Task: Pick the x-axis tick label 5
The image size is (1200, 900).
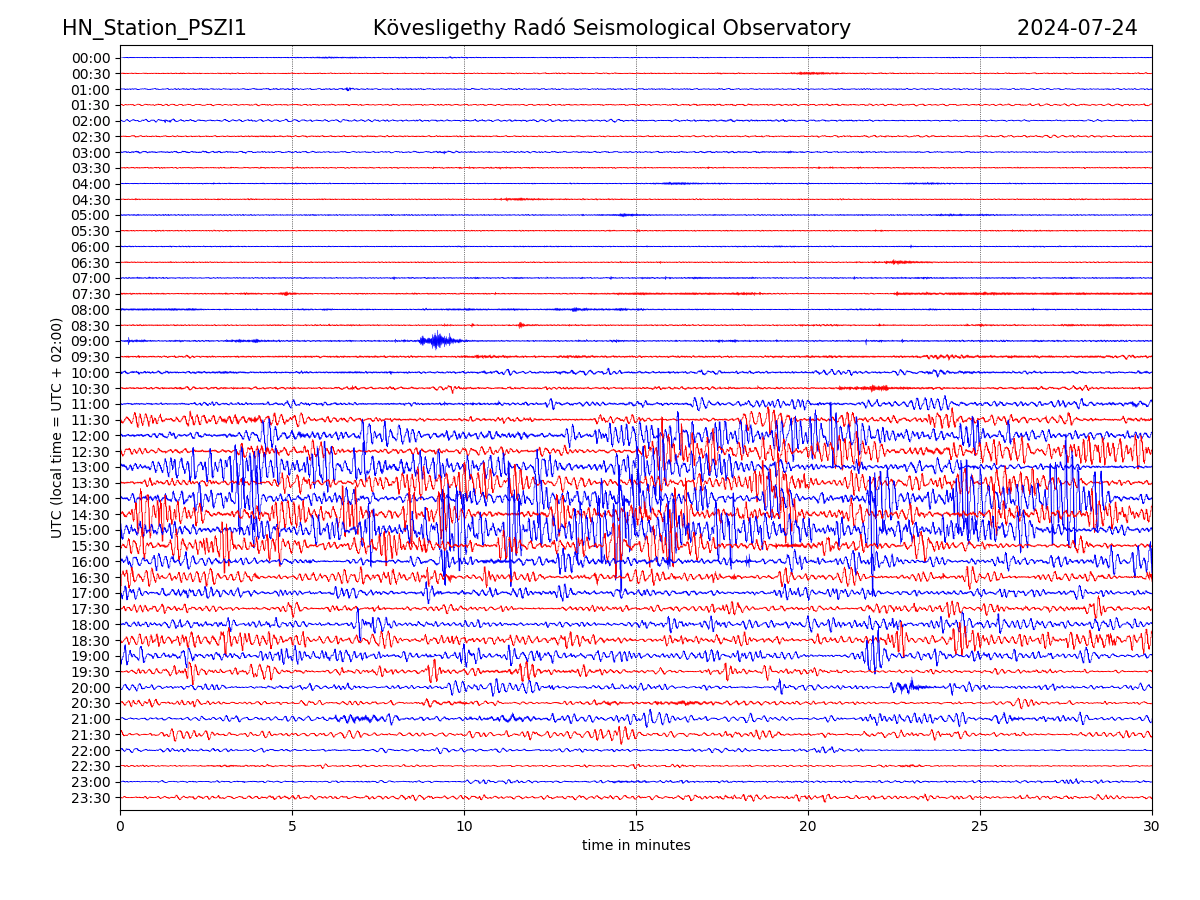Action: (x=292, y=826)
